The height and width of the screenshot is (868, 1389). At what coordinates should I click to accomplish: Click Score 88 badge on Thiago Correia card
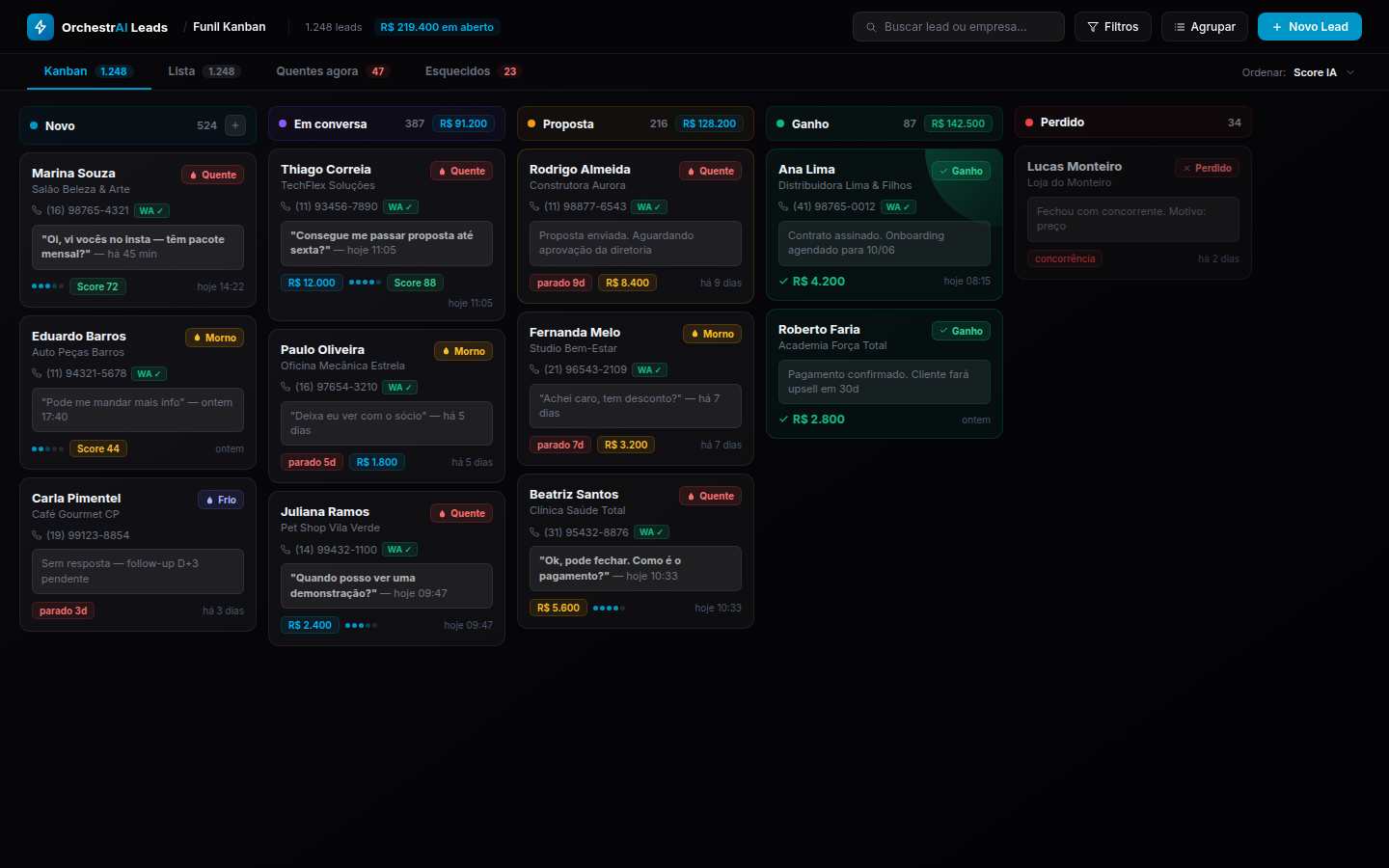[415, 283]
